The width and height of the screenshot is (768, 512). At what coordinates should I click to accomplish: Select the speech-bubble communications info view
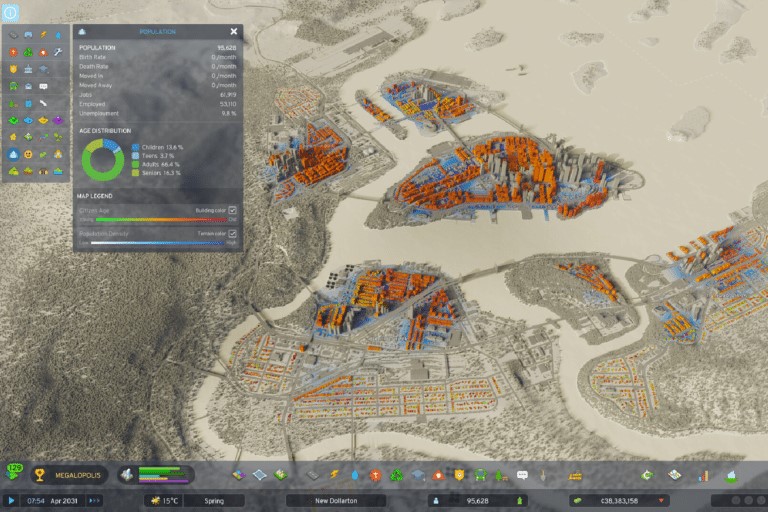pyautogui.click(x=44, y=86)
